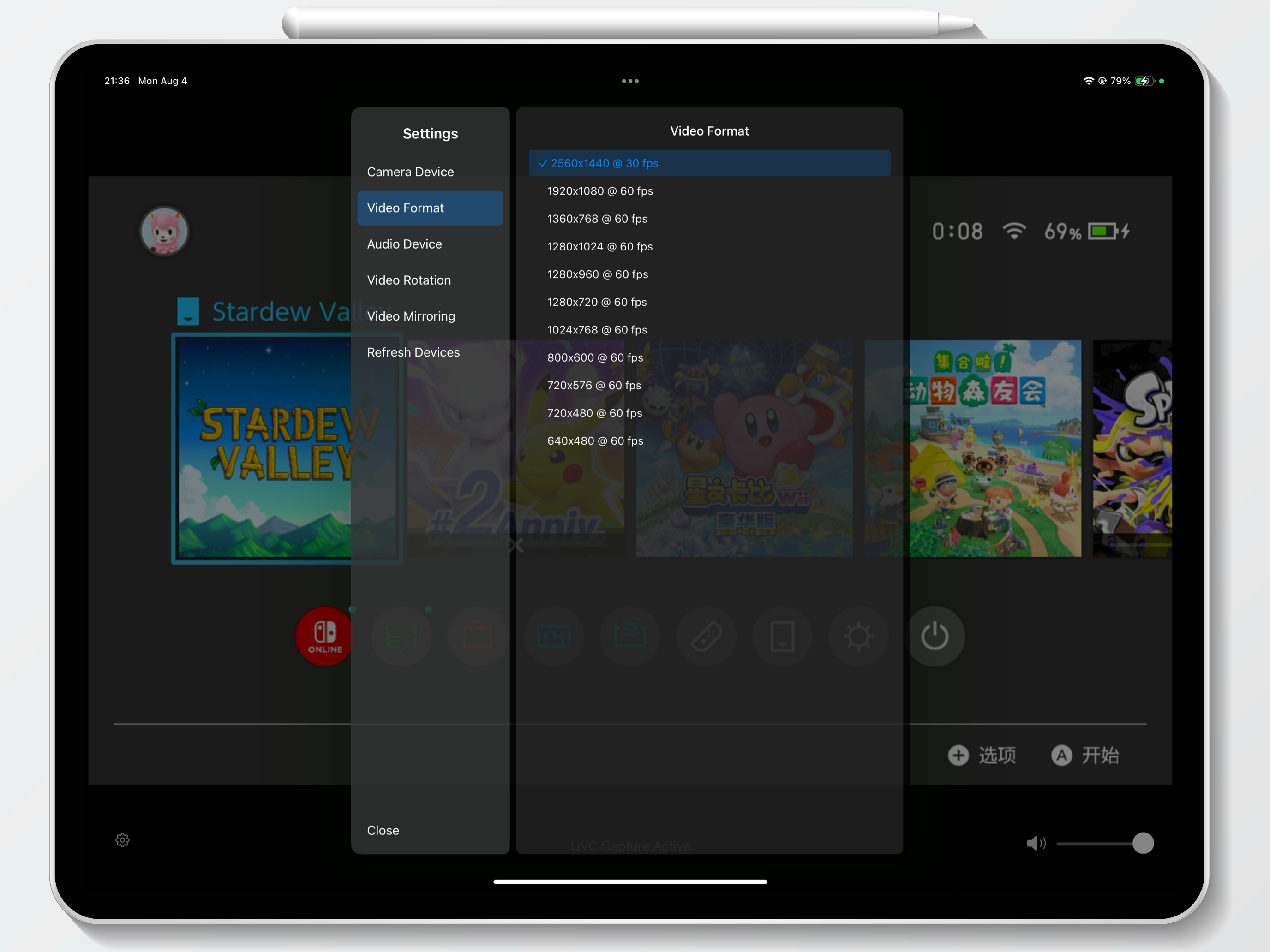Select 2560x1440 @ 30 fps format
Image resolution: width=1270 pixels, height=952 pixels.
[709, 163]
